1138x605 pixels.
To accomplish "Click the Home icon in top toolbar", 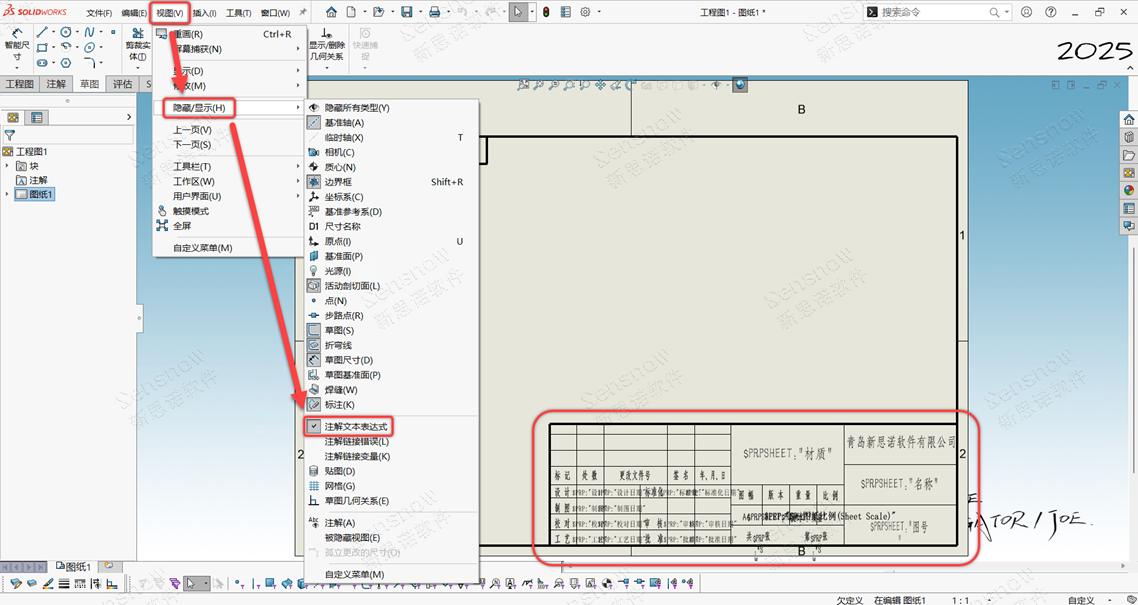I will pyautogui.click(x=329, y=12).
